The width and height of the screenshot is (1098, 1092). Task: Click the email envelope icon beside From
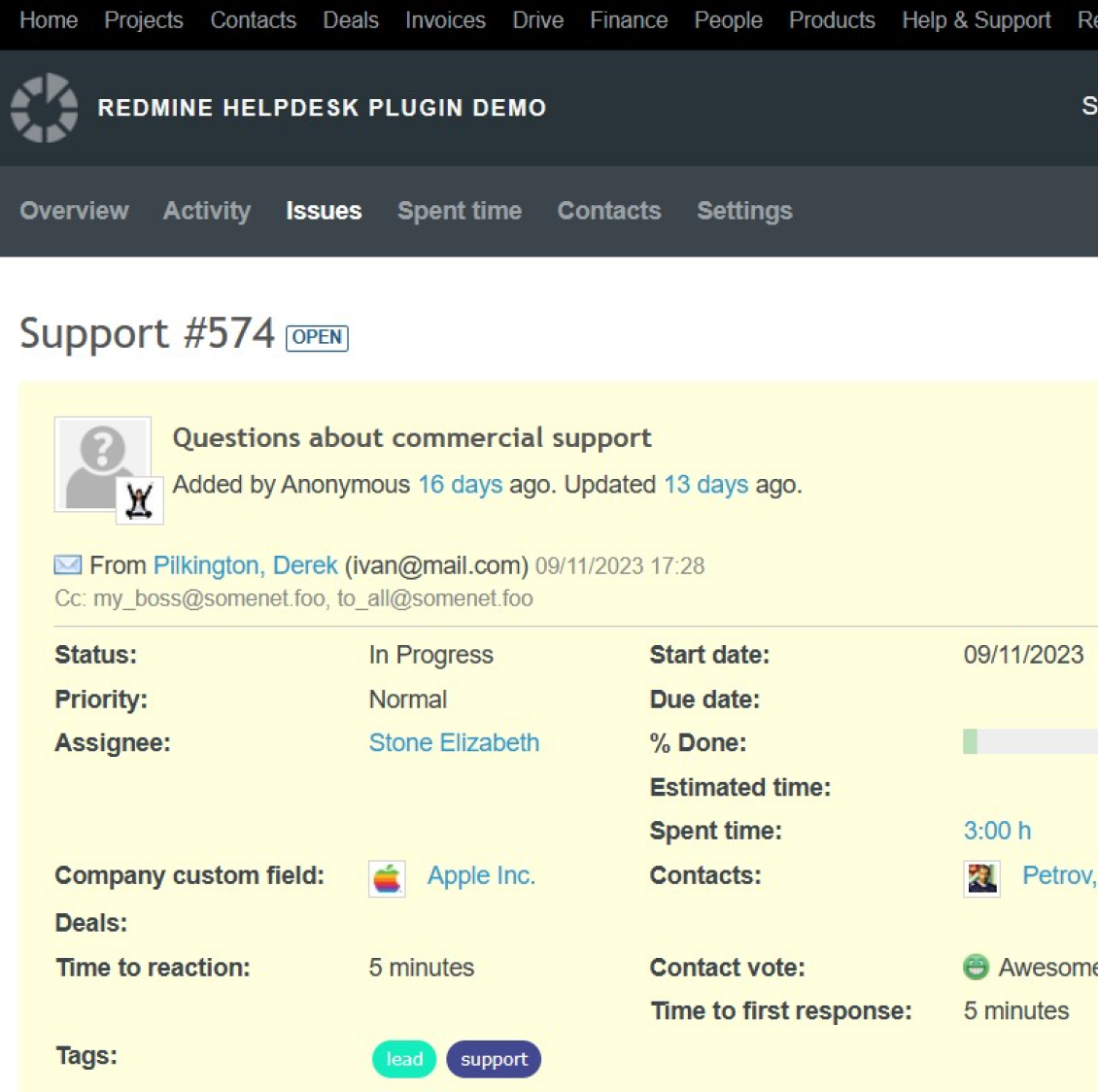pos(69,564)
